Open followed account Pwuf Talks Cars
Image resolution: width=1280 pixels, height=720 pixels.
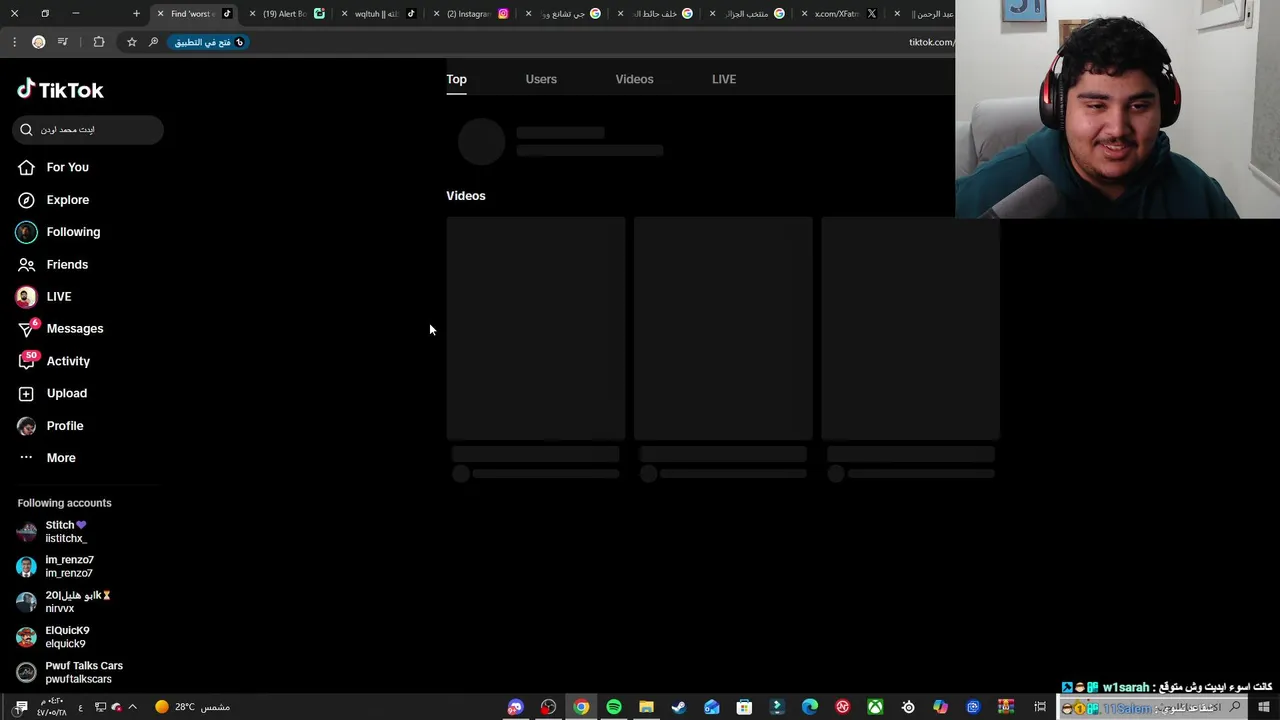click(x=70, y=672)
